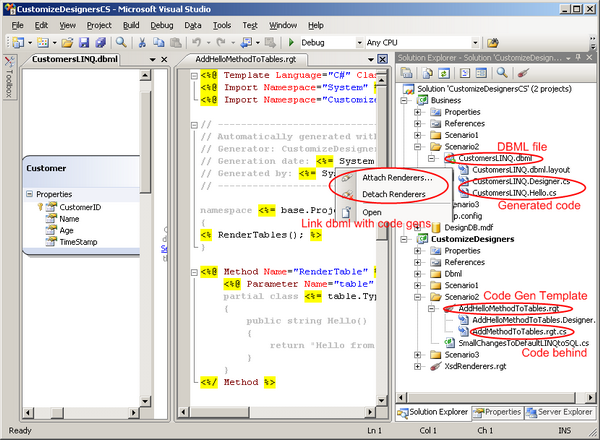Collapse the Scenario2 folder under Business
This screenshot has height=440, width=600.
coord(417,147)
